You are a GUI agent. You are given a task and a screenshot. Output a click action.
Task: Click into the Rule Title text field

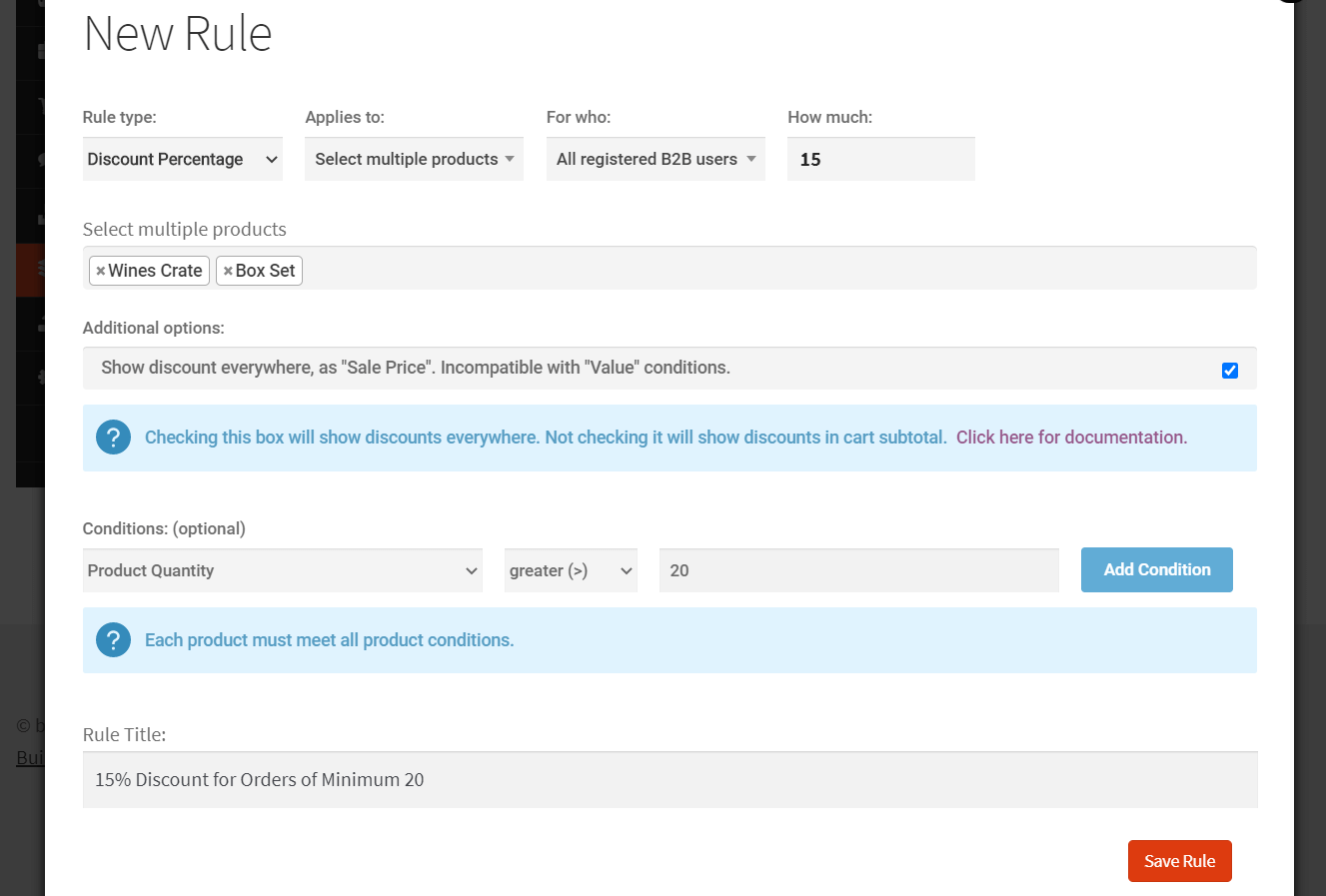(669, 780)
